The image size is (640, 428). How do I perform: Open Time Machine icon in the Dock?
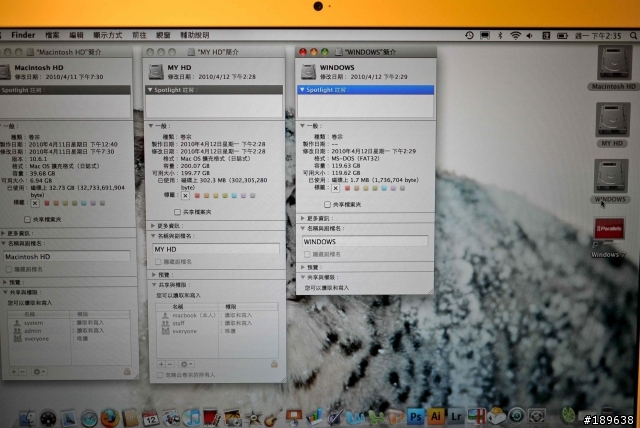(516, 416)
